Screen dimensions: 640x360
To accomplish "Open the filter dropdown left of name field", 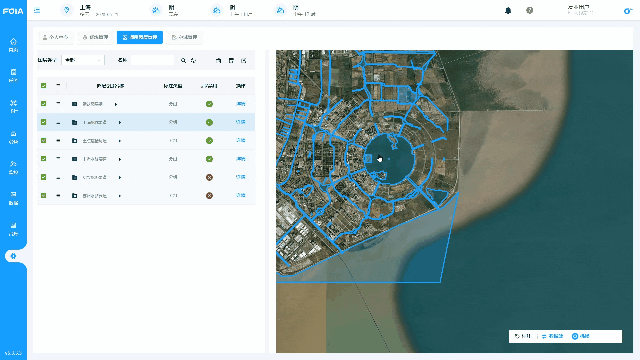I will [83, 60].
